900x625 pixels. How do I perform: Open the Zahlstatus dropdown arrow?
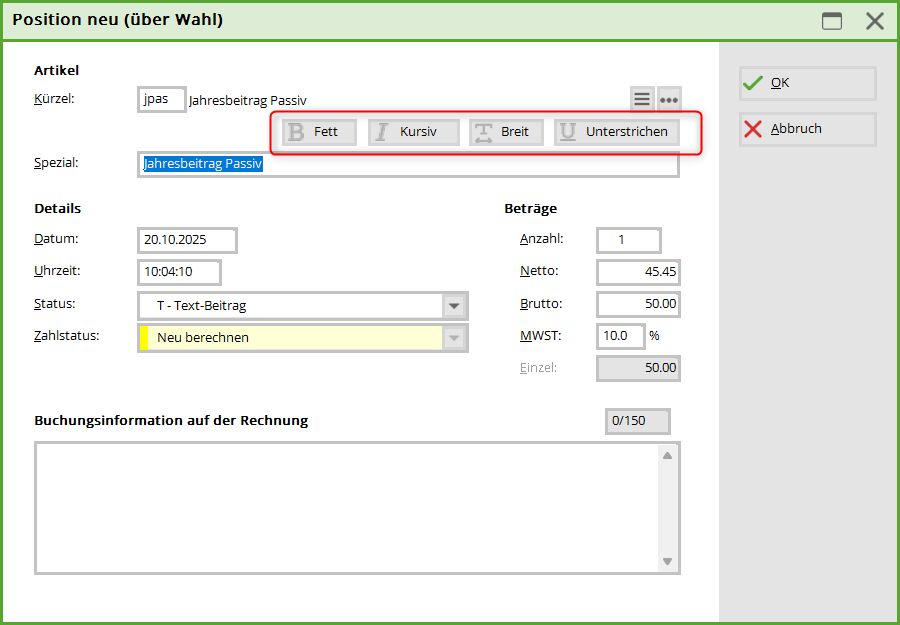(454, 338)
